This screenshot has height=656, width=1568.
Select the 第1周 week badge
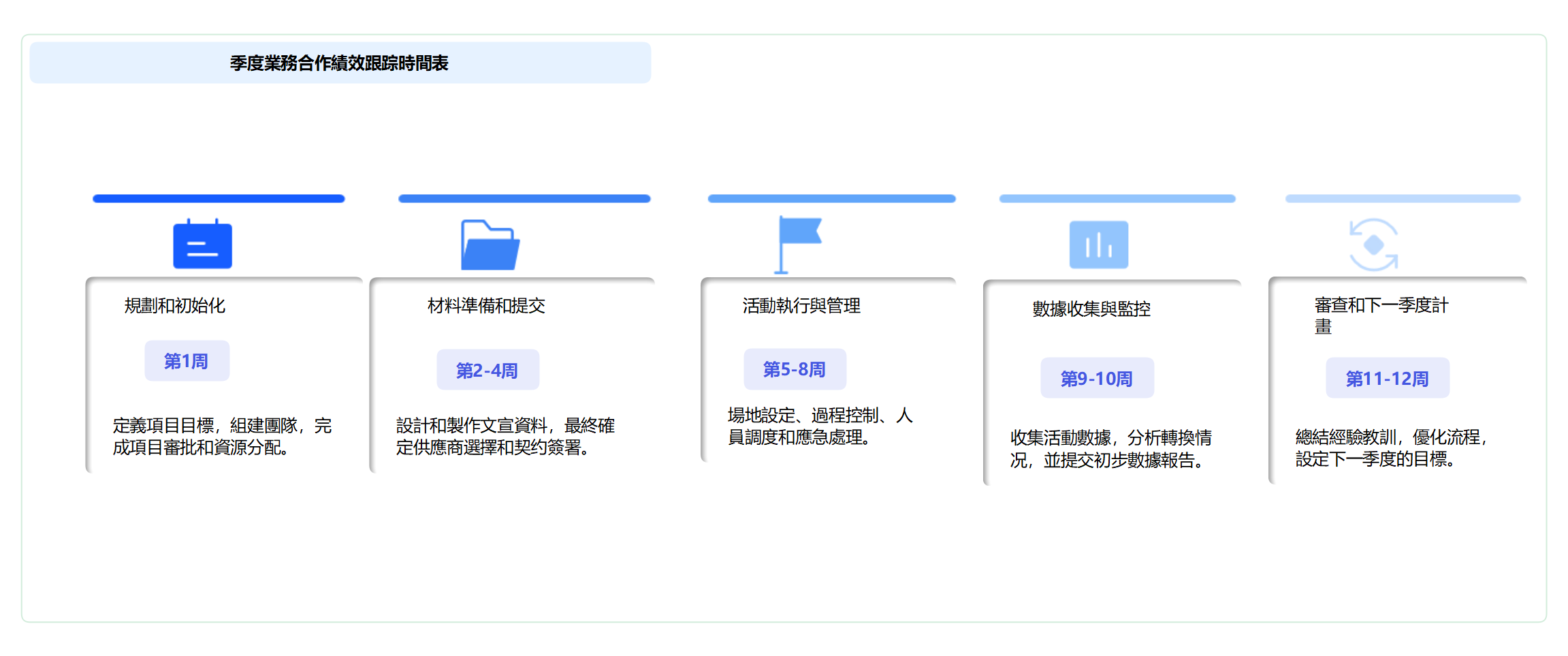point(187,361)
